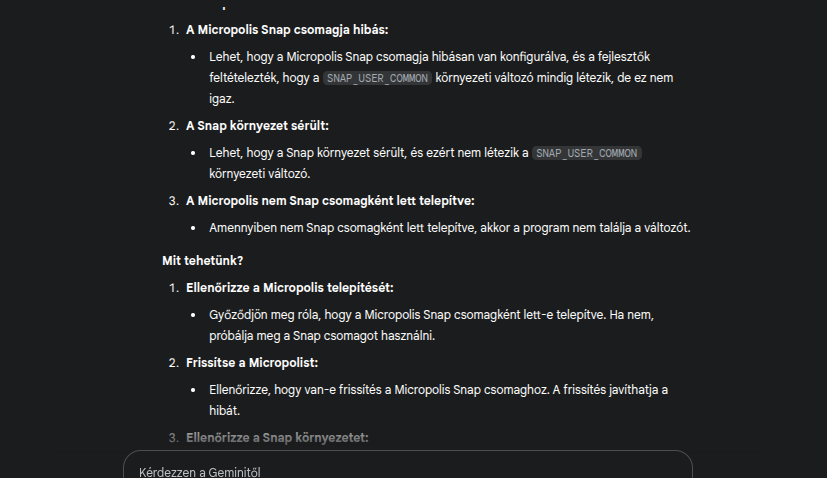This screenshot has height=478, width=827.
Task: Click the faded 'Ellenőrizze a Snap környezetet:' heading
Action: pos(277,437)
